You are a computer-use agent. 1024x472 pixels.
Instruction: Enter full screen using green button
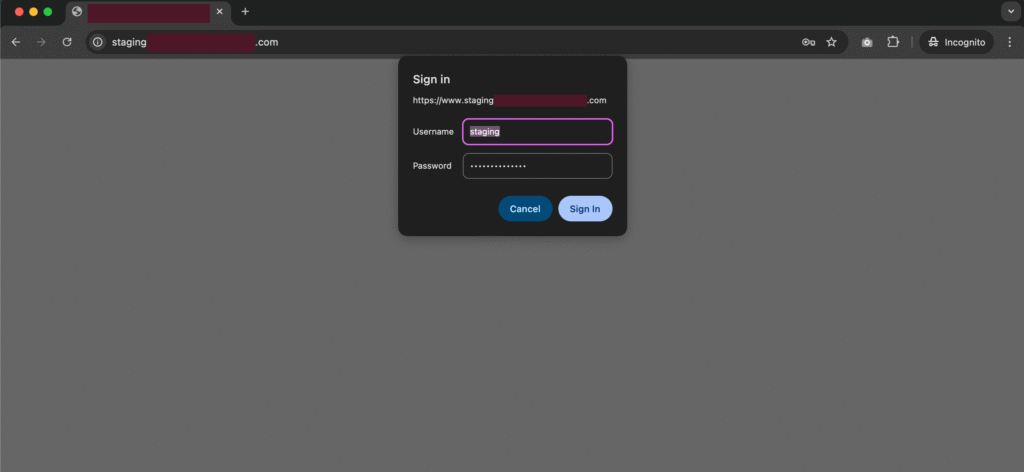coord(47,12)
